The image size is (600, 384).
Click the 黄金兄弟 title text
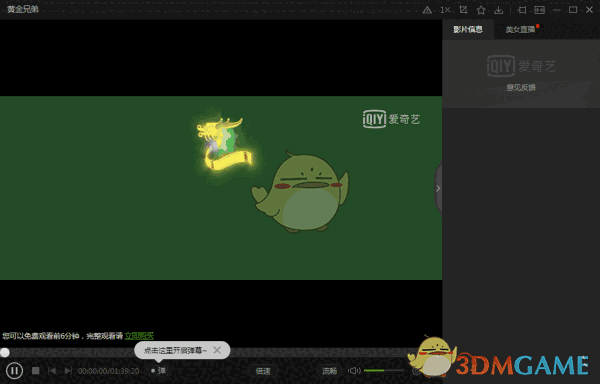click(x=23, y=10)
